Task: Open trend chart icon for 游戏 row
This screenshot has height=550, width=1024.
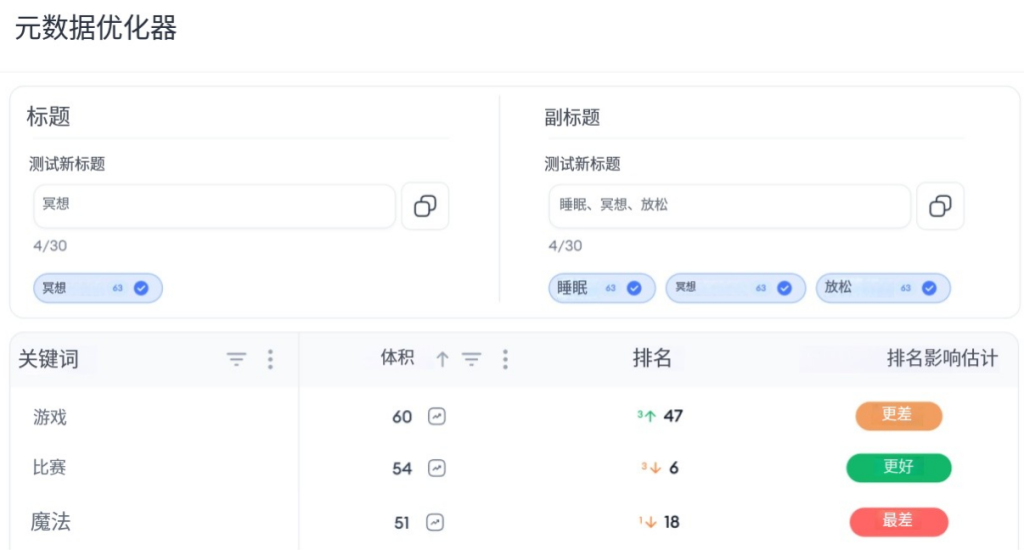Action: click(436, 416)
